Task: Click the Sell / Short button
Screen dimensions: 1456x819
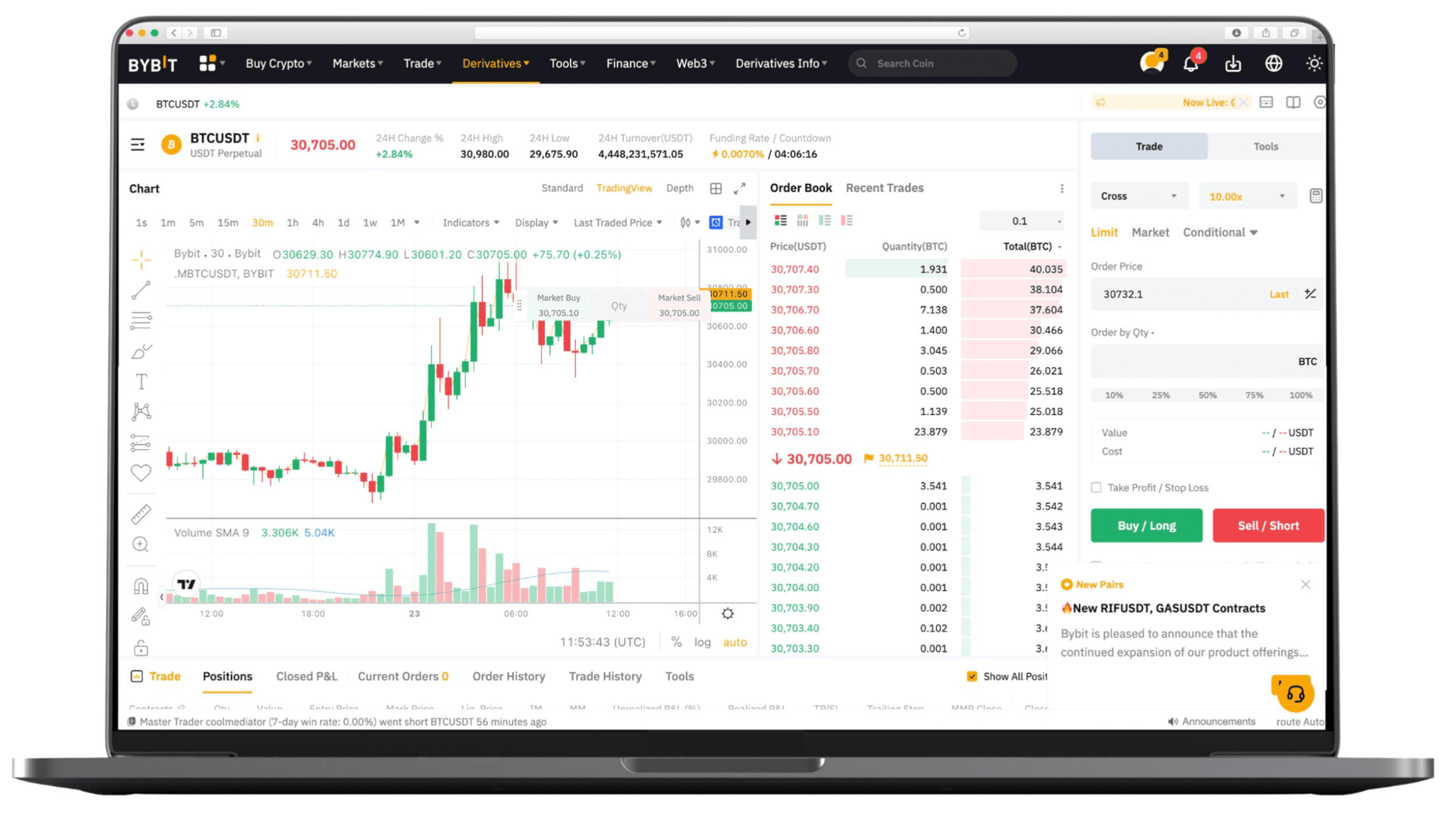Action: click(1268, 525)
